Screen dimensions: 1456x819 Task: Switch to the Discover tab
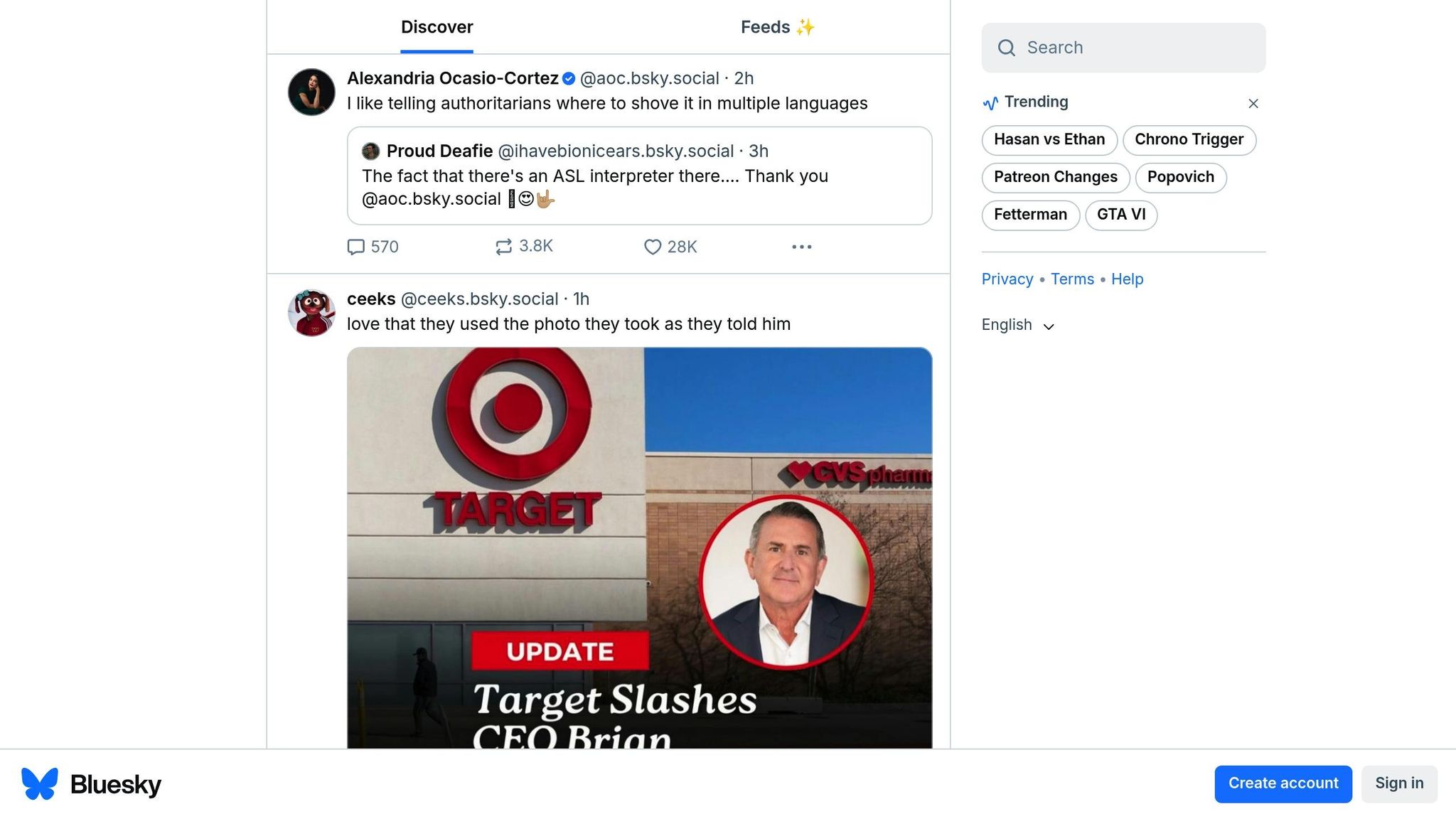437,28
